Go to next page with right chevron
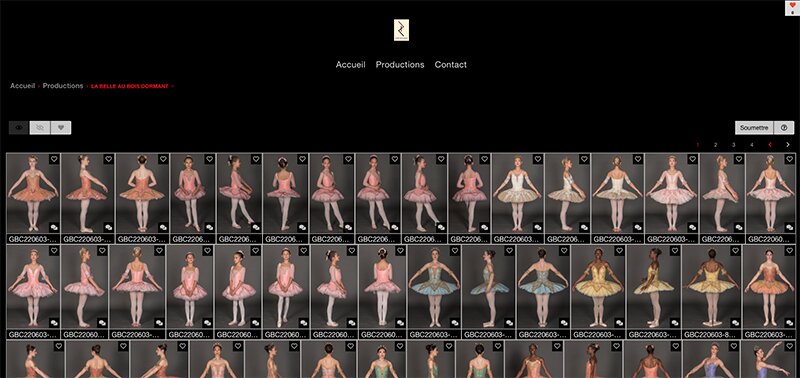This screenshot has width=800, height=378. [x=788, y=145]
